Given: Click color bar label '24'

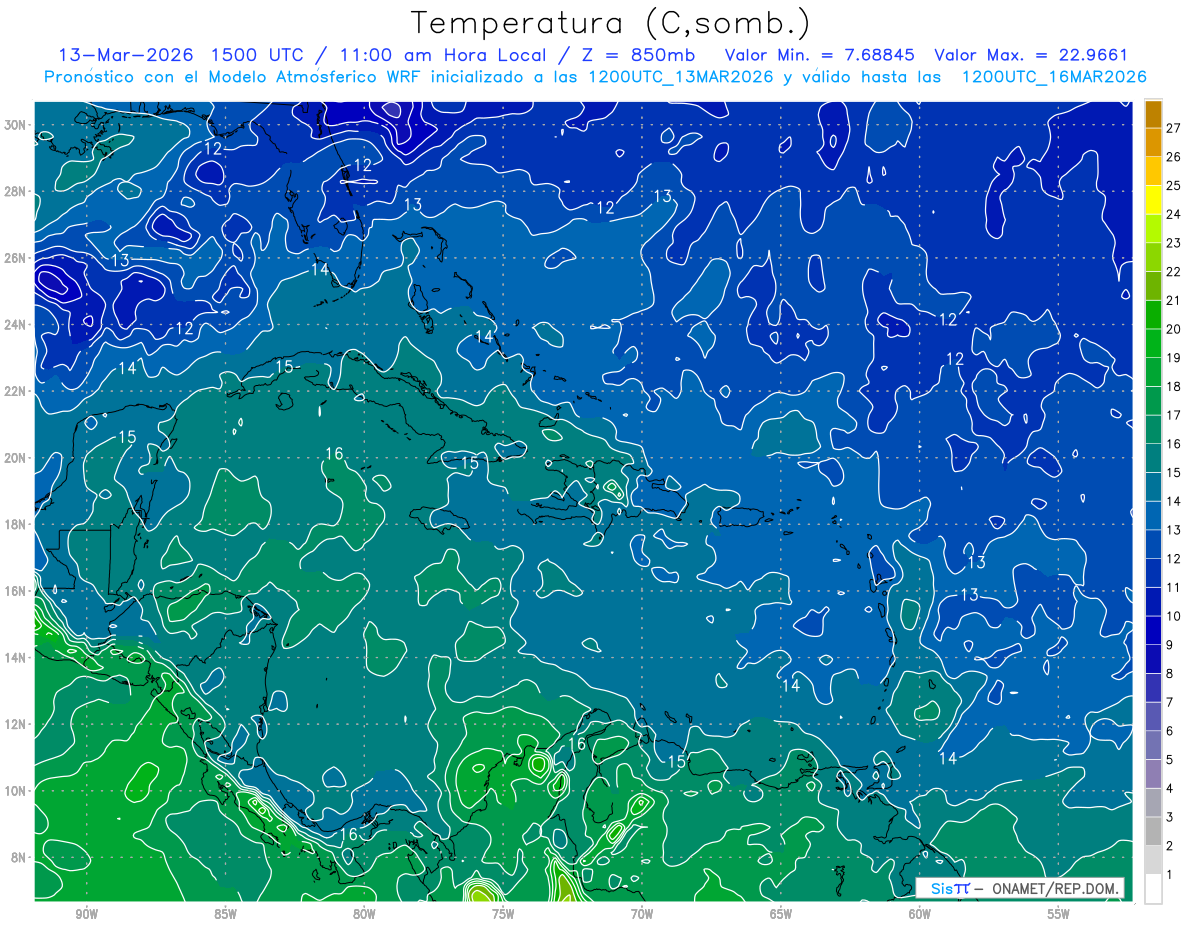Looking at the screenshot, I should 1174,214.
